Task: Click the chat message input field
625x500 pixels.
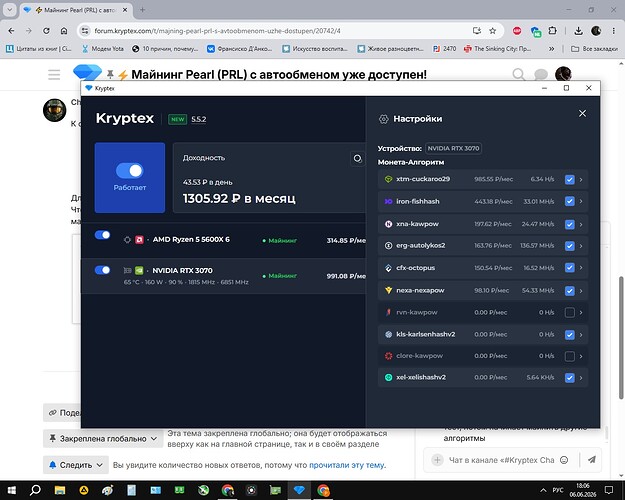Action: [x=501, y=460]
